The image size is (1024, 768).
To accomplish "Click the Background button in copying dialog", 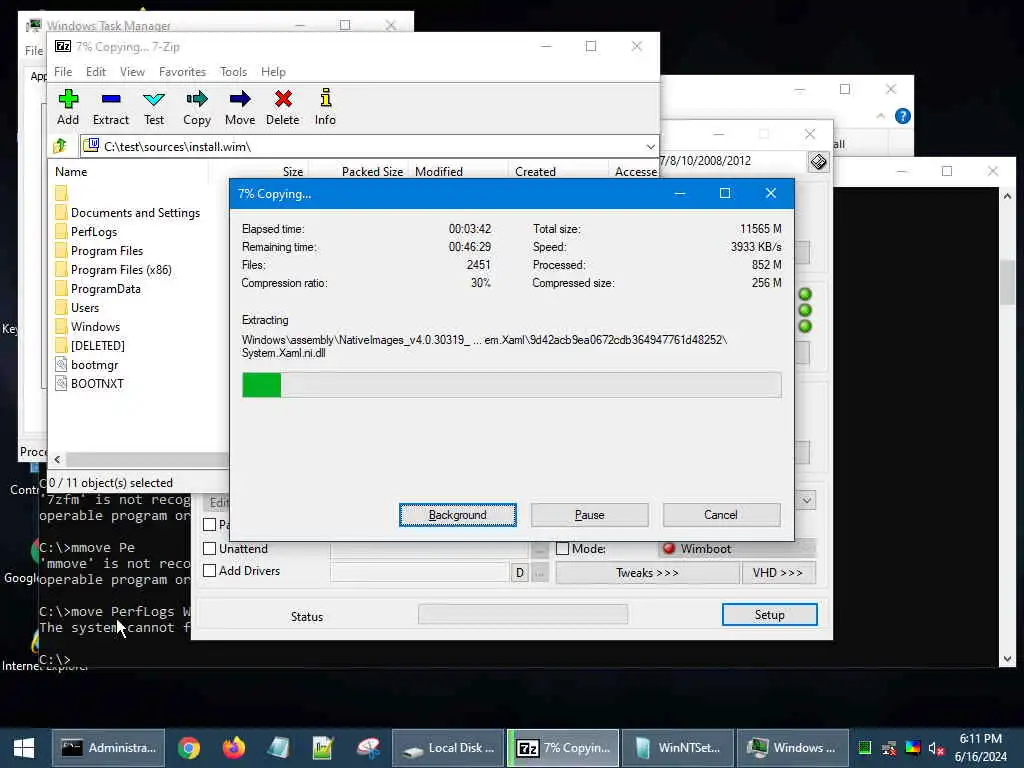I will point(458,515).
